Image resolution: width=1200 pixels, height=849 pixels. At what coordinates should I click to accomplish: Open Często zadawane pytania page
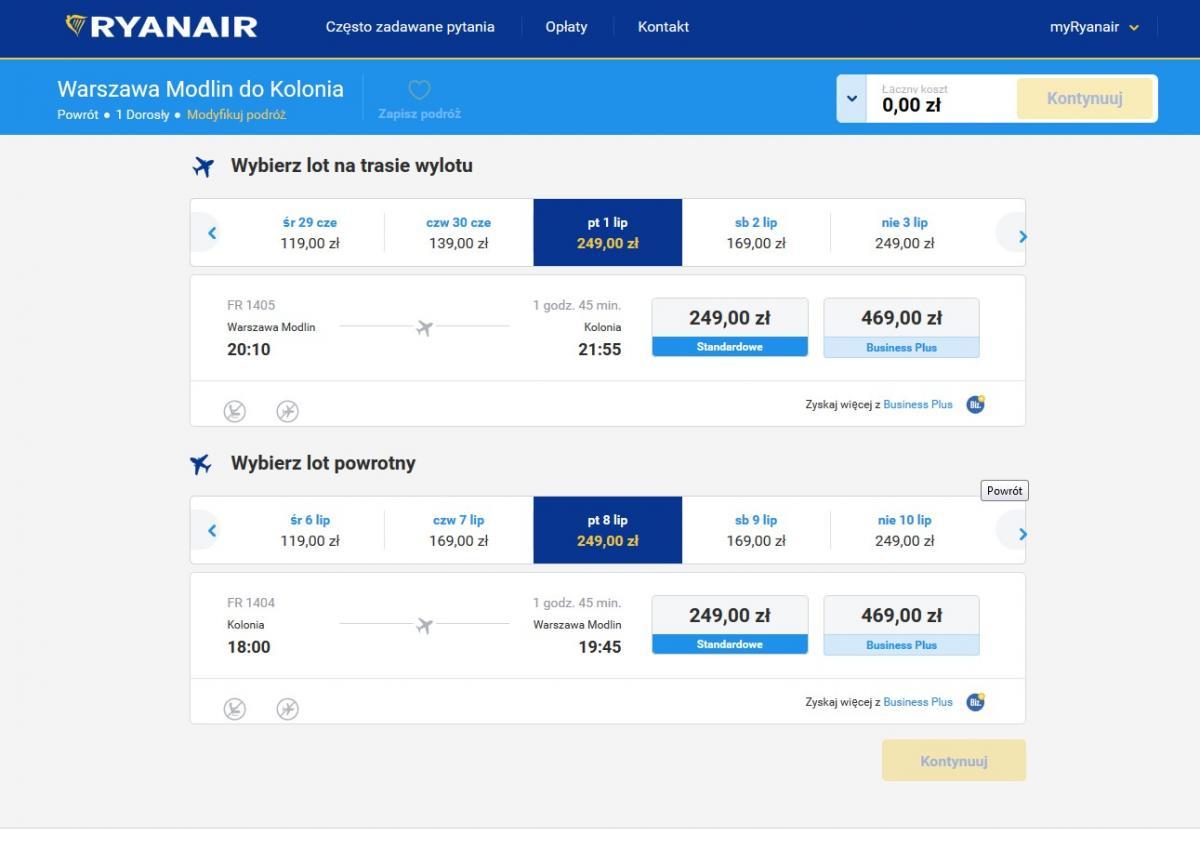point(410,27)
